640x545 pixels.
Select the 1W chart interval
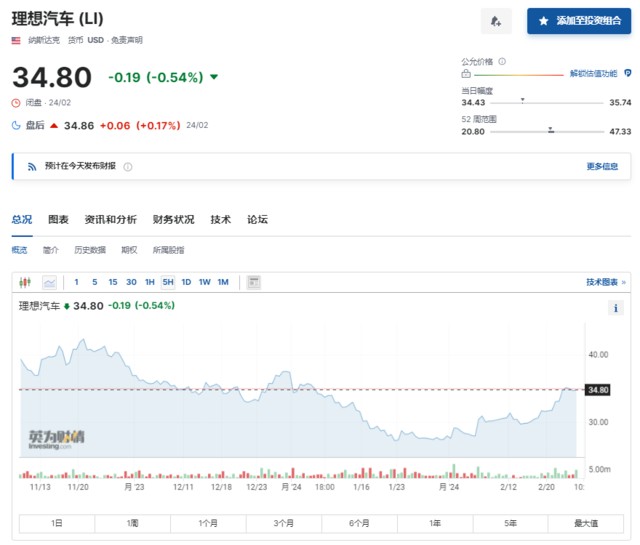[204, 282]
